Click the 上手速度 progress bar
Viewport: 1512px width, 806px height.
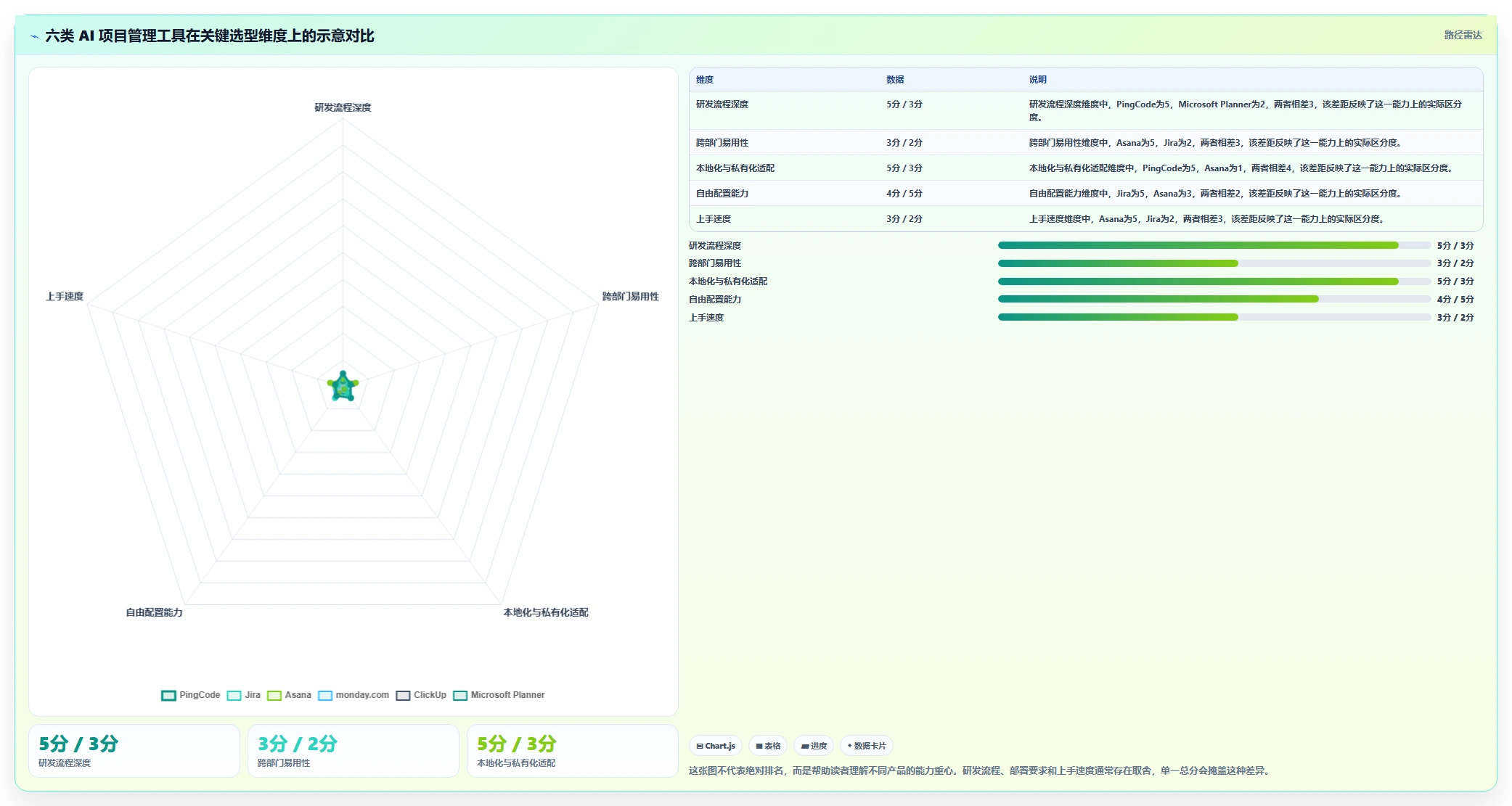tap(1214, 317)
